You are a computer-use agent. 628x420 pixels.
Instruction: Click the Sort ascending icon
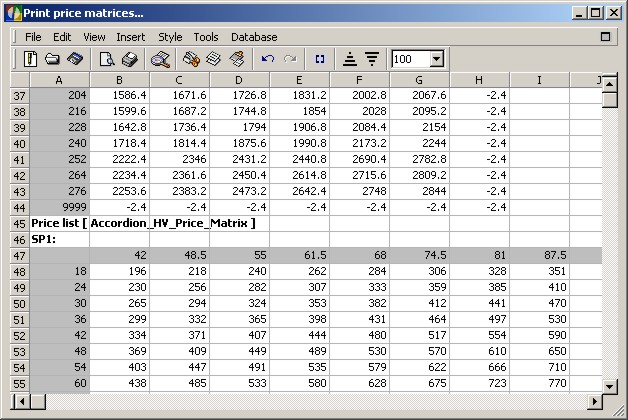349,59
